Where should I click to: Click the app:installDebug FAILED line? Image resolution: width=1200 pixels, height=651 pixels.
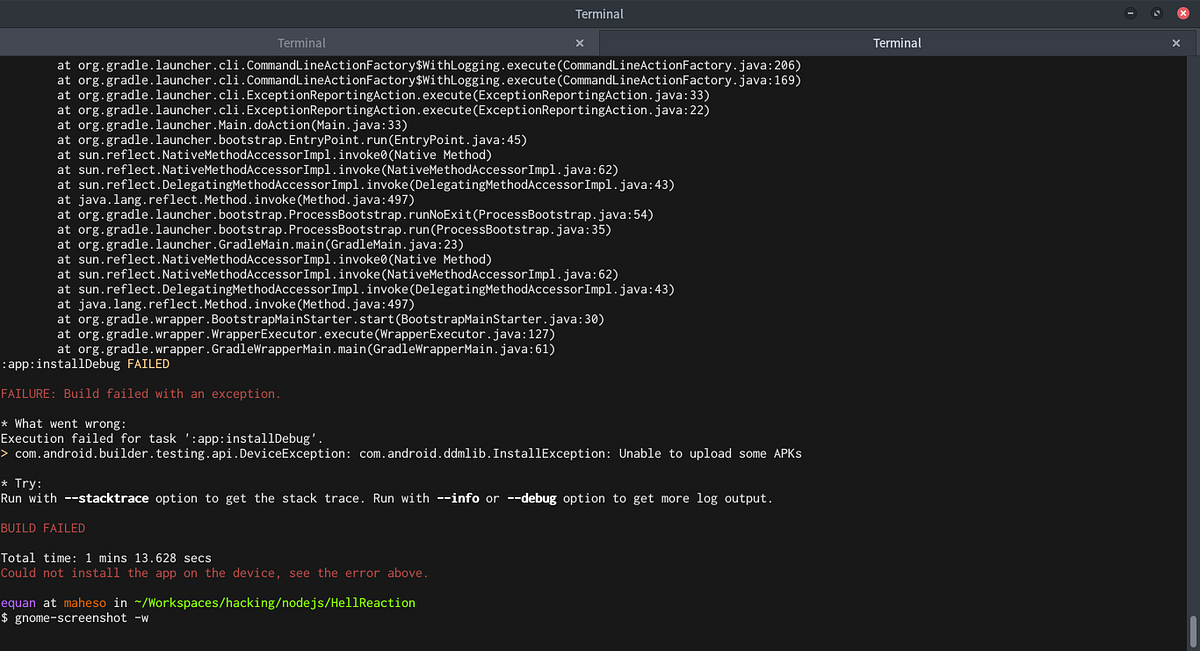coord(85,363)
